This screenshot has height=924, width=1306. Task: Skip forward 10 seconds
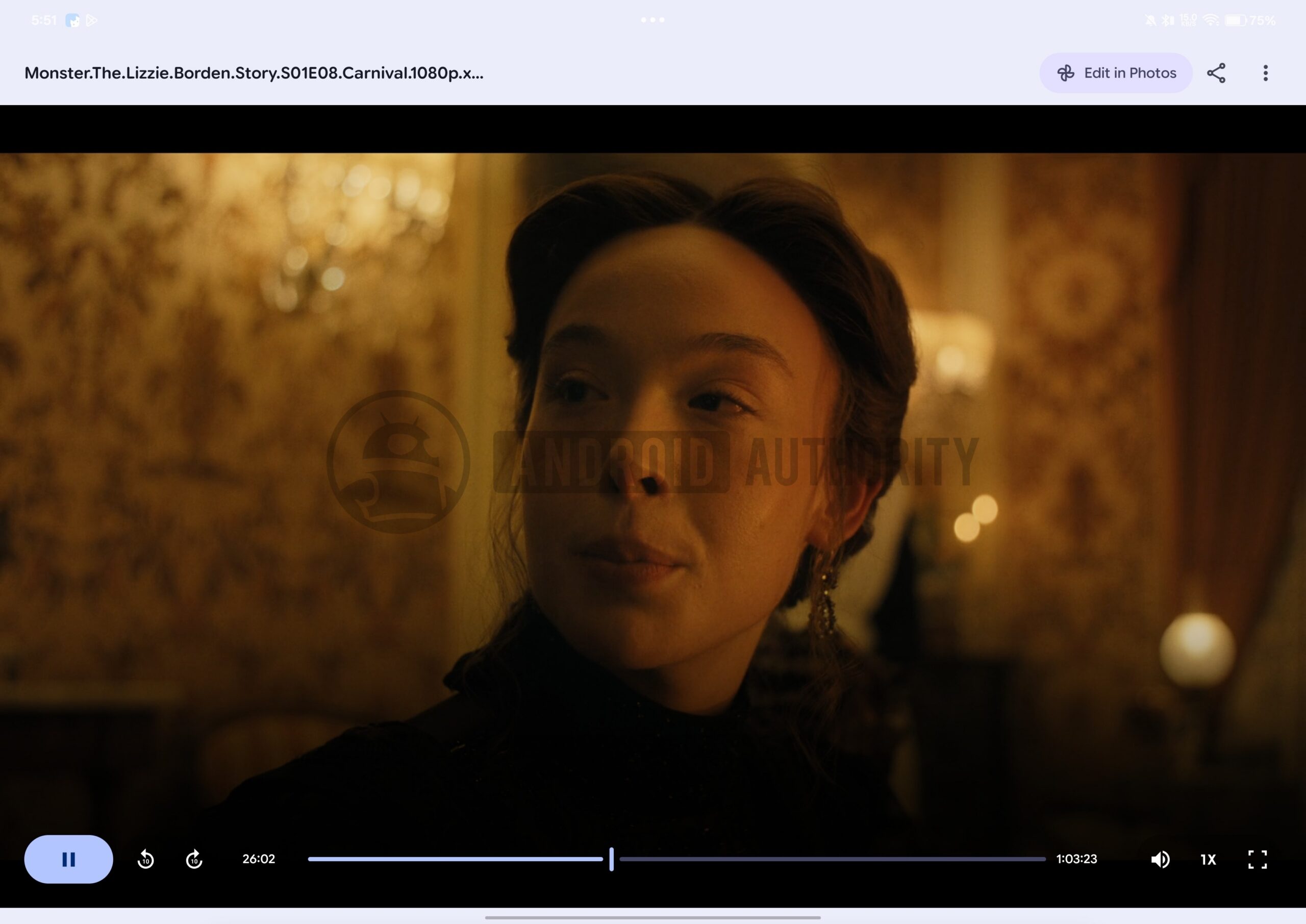[x=194, y=859]
